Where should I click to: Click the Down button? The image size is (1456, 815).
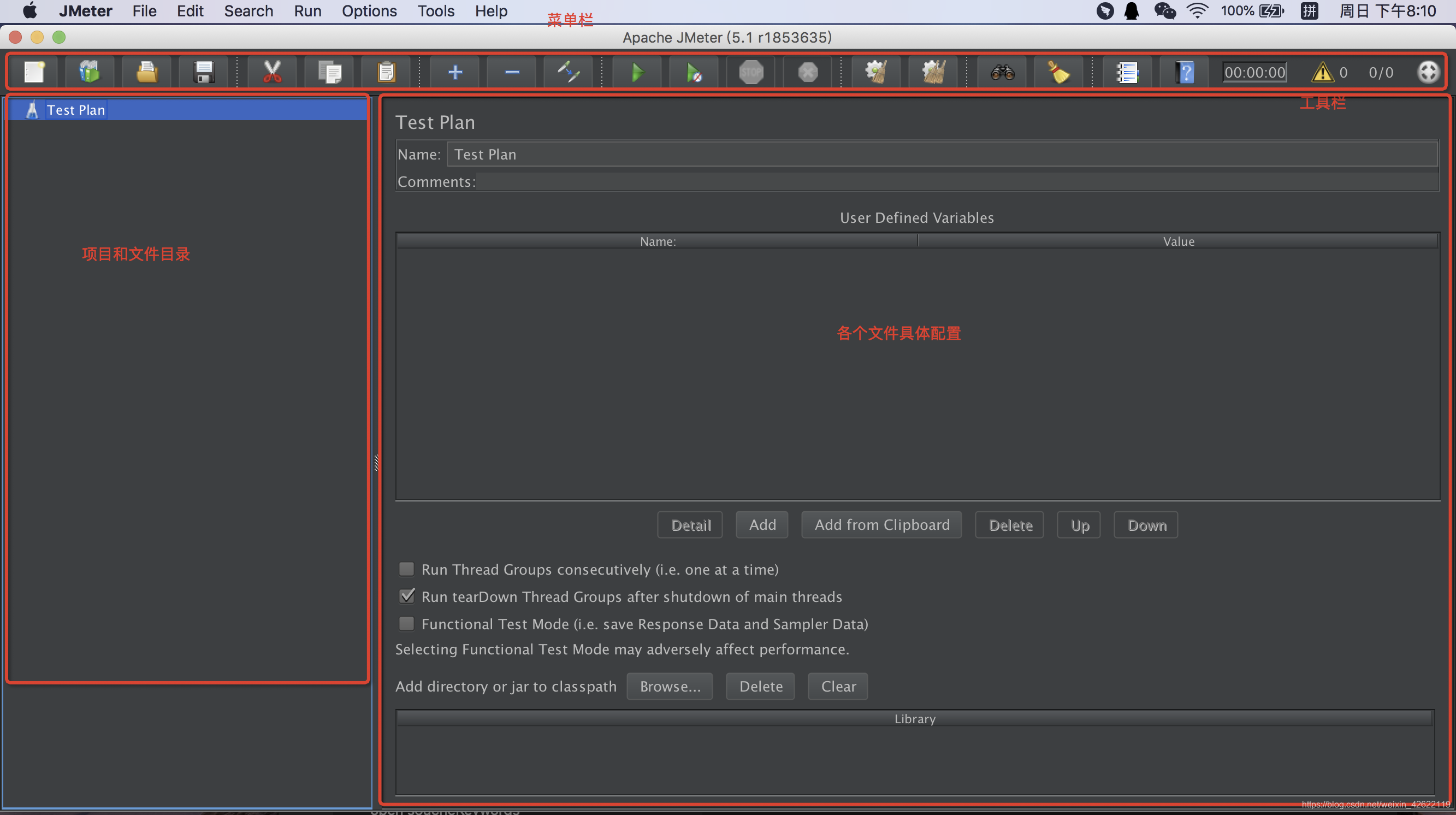1146,525
